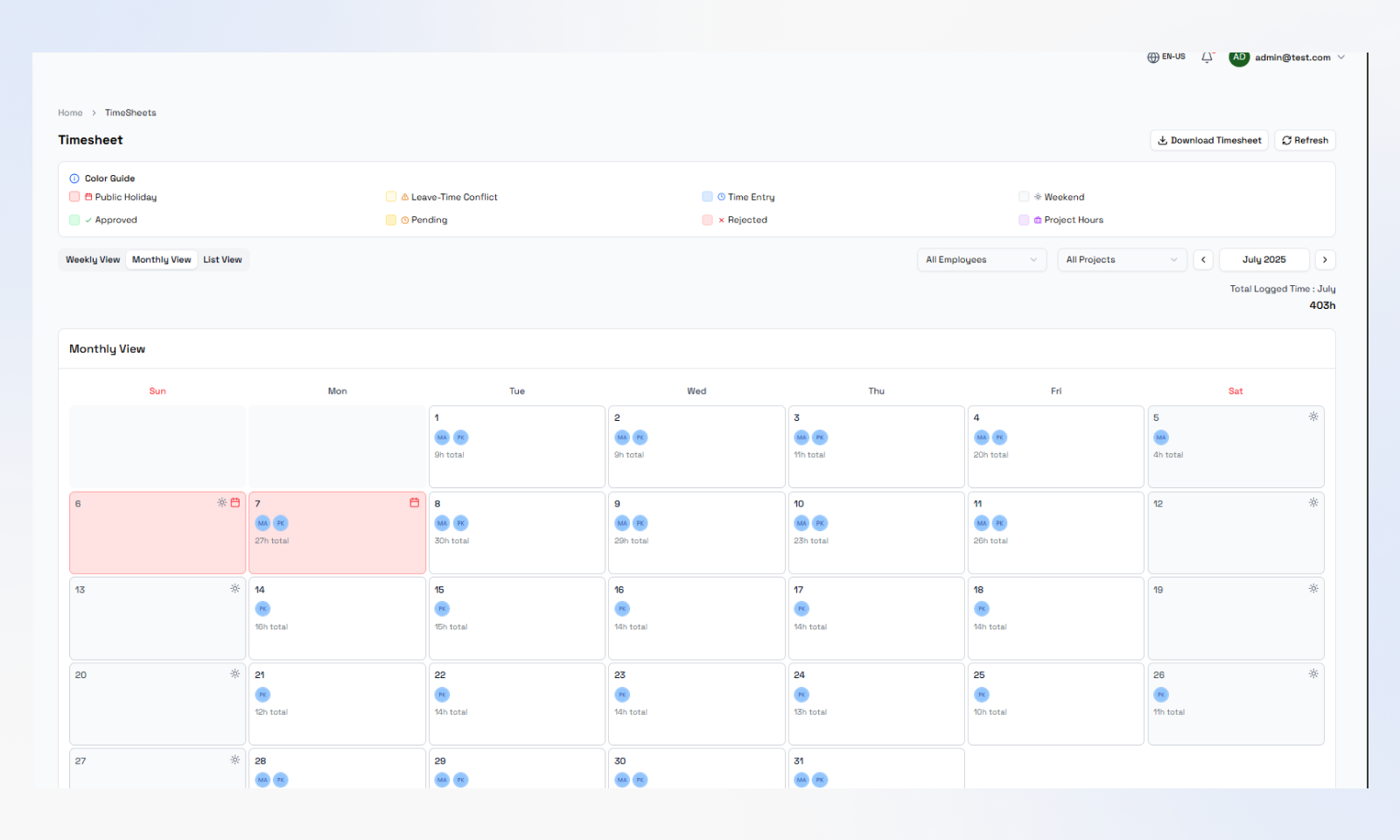The height and width of the screenshot is (840, 1400).
Task: Click the PK avatar on July 14
Action: coord(262,609)
